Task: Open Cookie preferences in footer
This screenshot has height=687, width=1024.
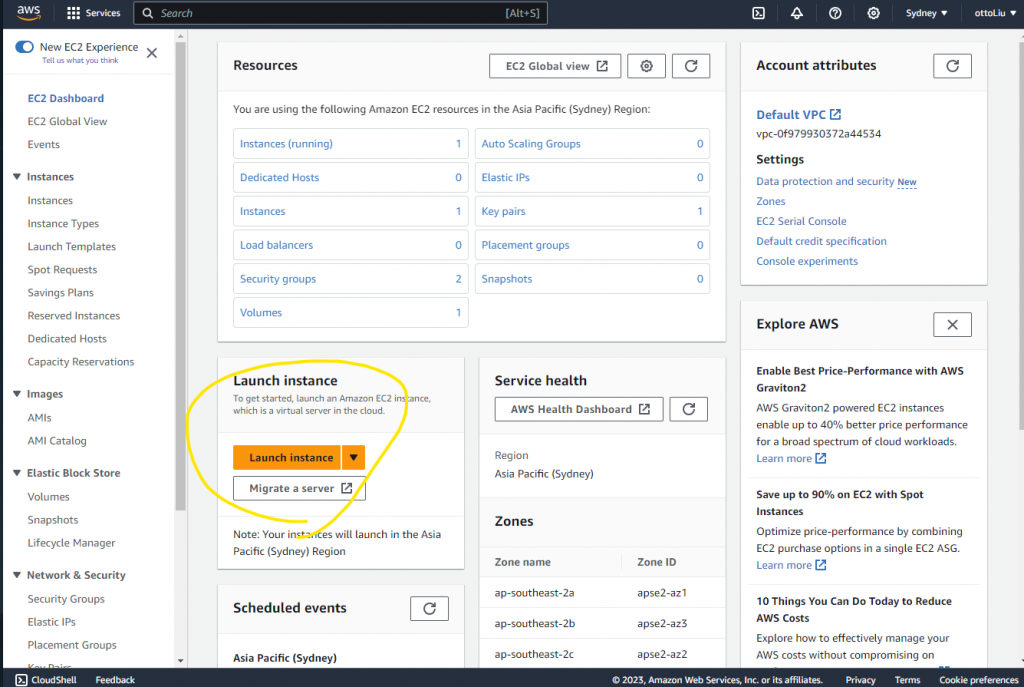Action: pyautogui.click(x=978, y=680)
